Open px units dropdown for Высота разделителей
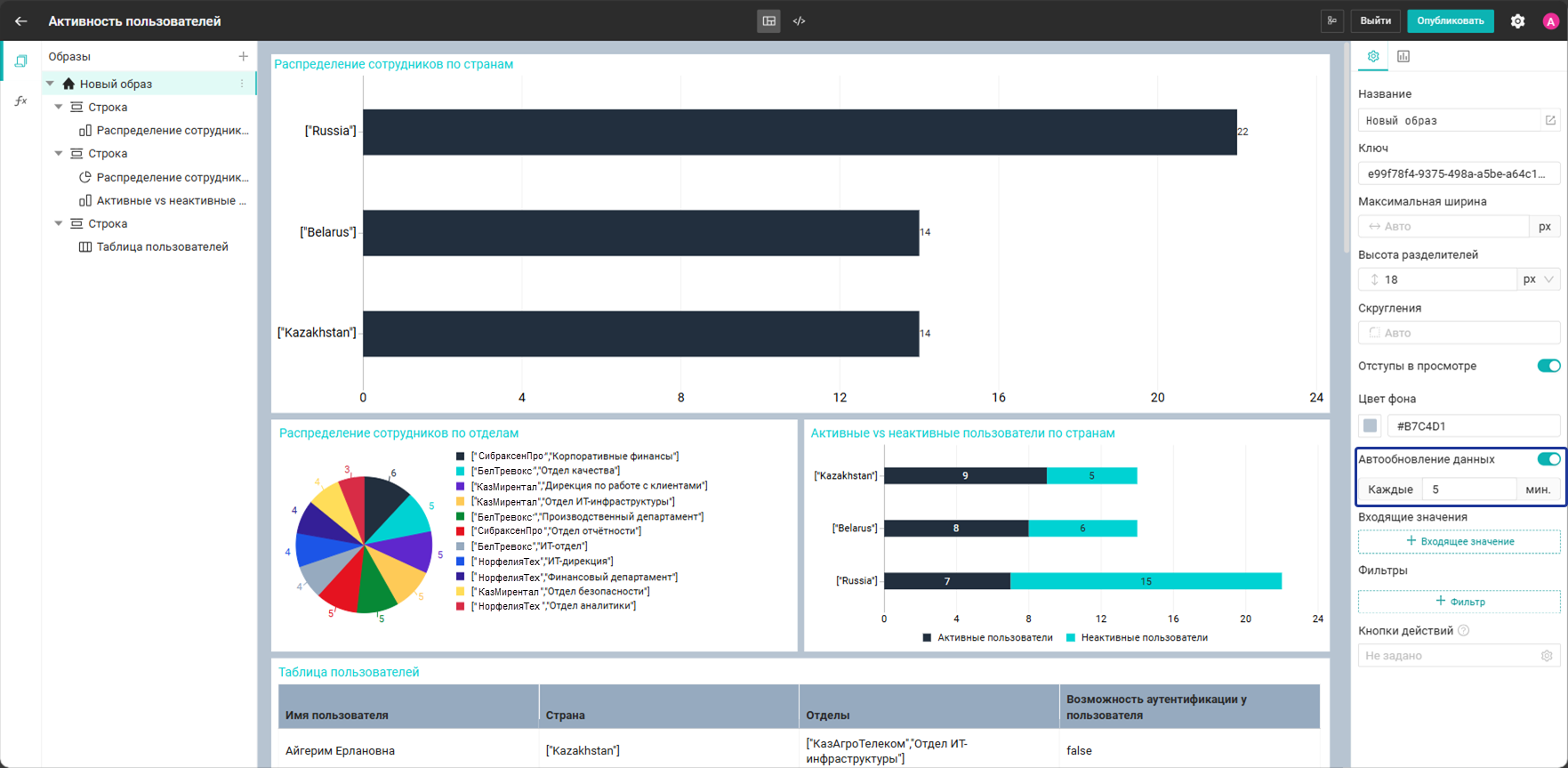Image resolution: width=1568 pixels, height=768 pixels. coord(1539,279)
